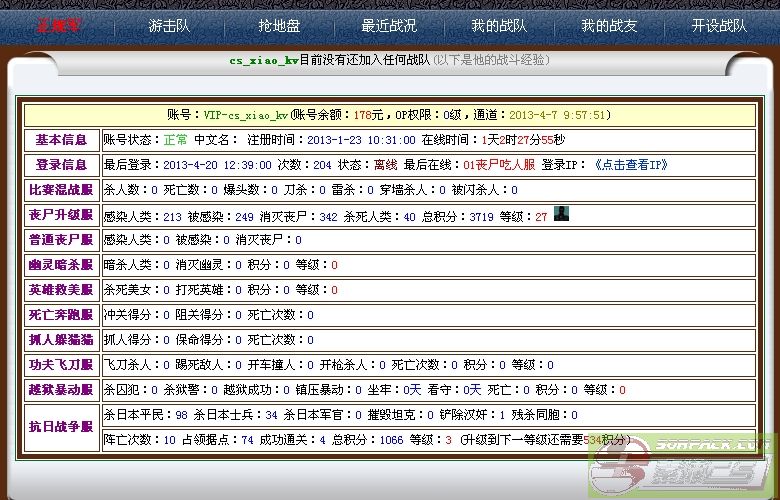Go to 最近战况 in the top navigation
This screenshot has height=500, width=780.
(x=389, y=26)
